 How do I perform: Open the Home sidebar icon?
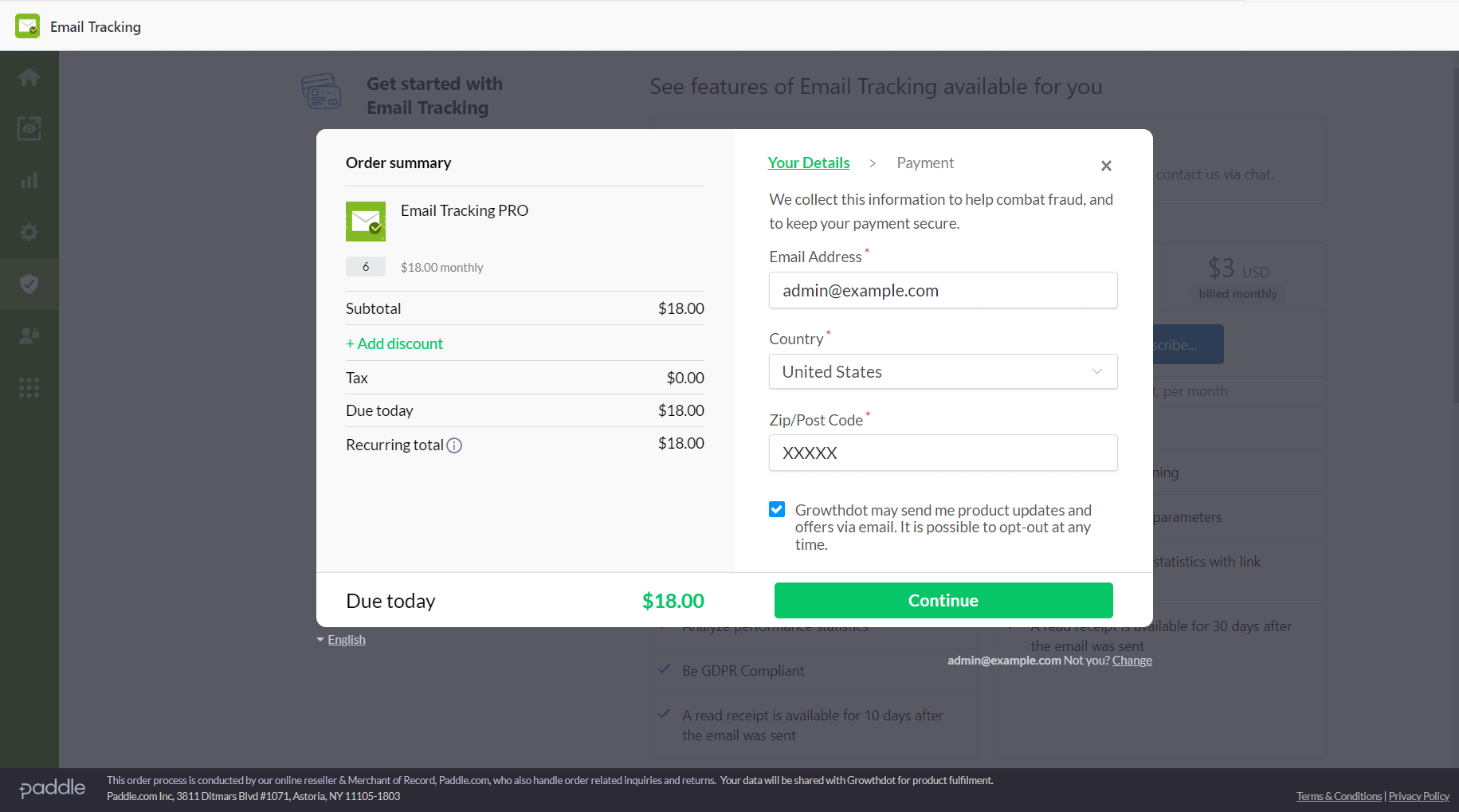pos(29,77)
